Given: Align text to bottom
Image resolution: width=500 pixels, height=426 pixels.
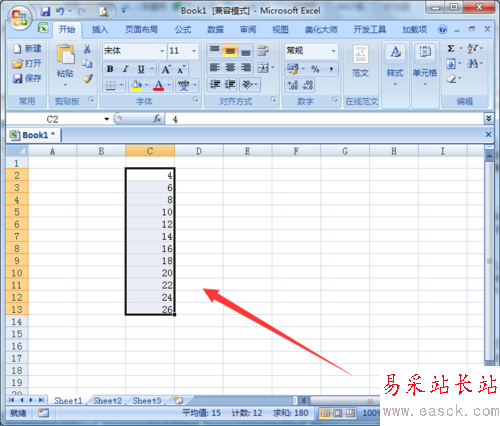Looking at the screenshot, I should point(246,51).
